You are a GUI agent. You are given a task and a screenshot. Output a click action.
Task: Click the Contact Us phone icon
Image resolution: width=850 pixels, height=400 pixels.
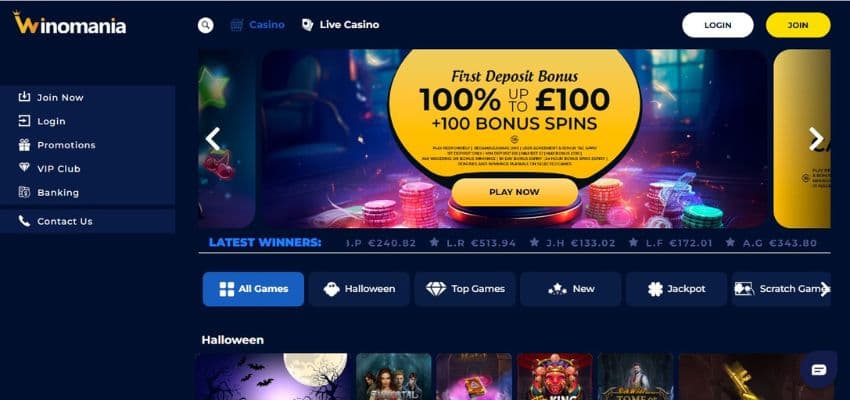(24, 221)
